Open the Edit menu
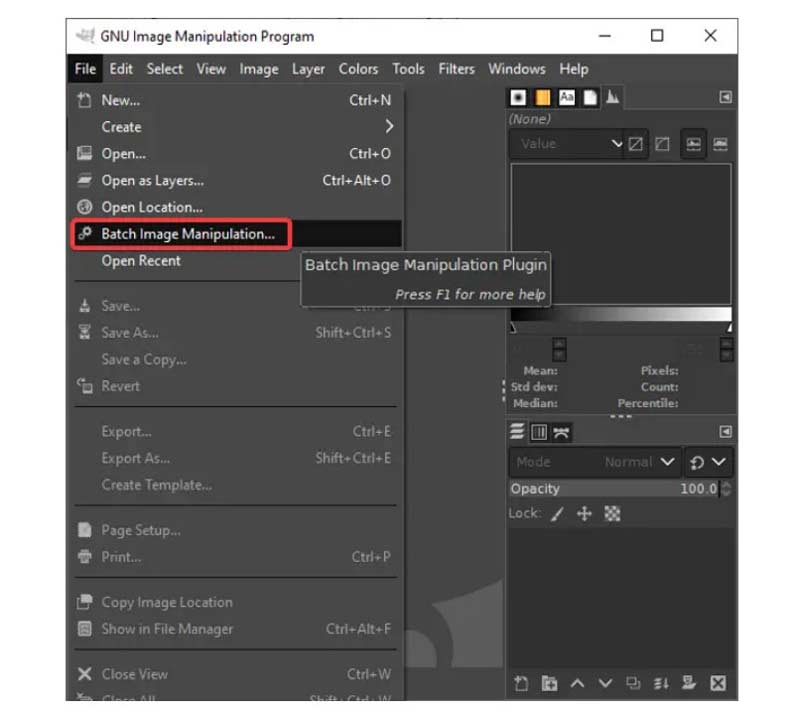 pos(121,69)
